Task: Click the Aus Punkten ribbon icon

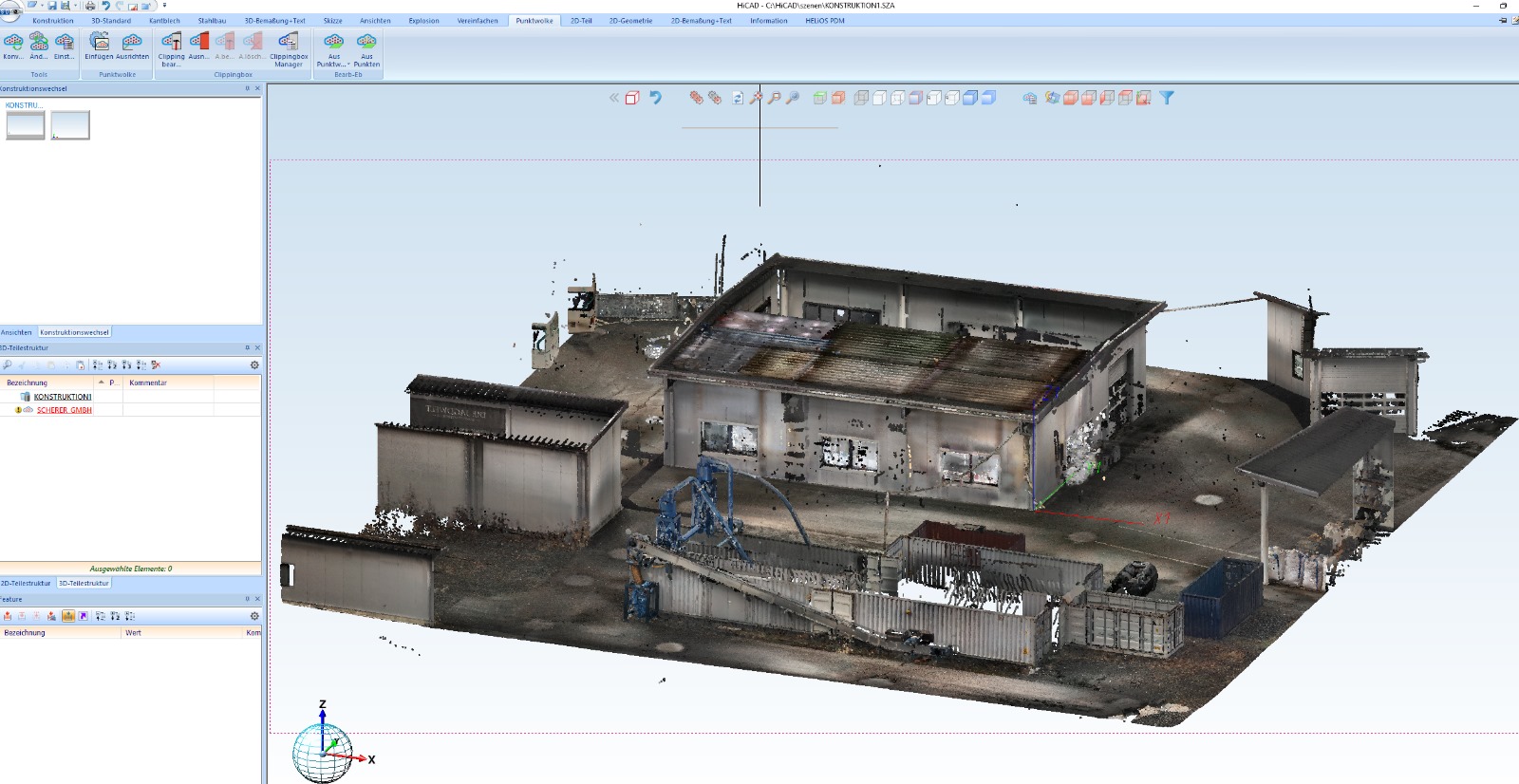Action: click(x=366, y=43)
